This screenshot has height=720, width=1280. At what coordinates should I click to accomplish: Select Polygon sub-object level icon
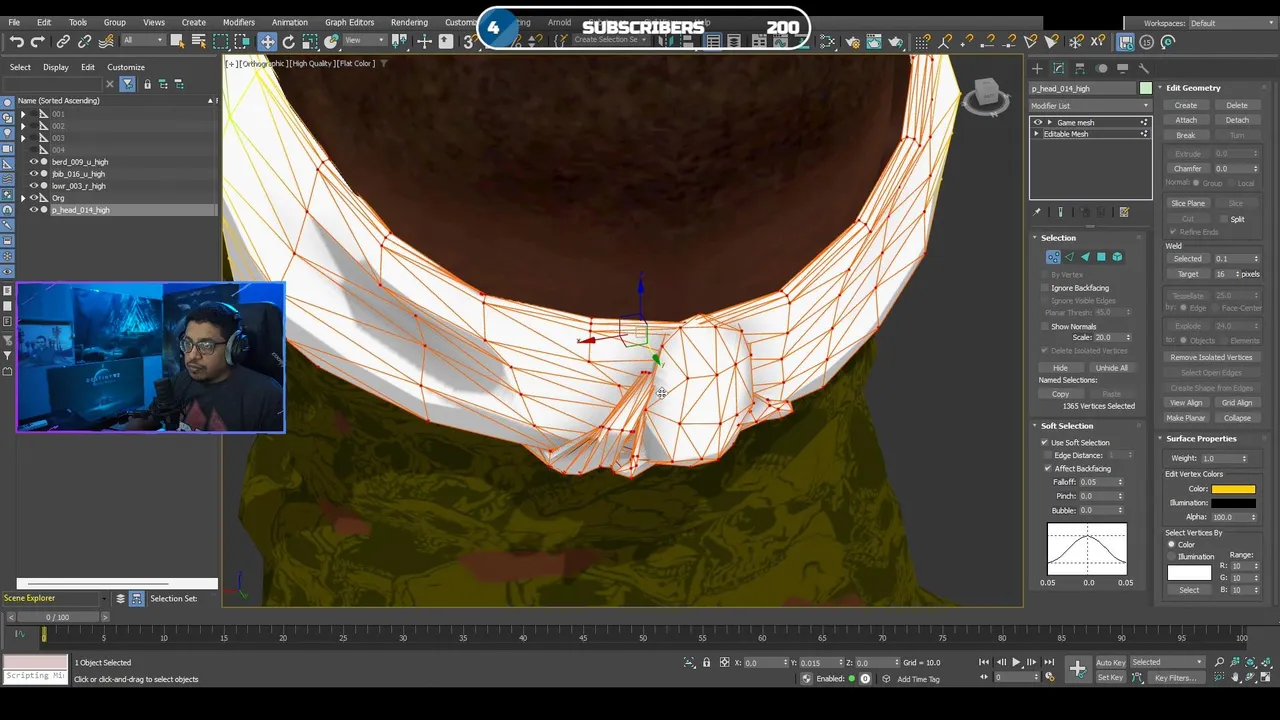click(1101, 257)
